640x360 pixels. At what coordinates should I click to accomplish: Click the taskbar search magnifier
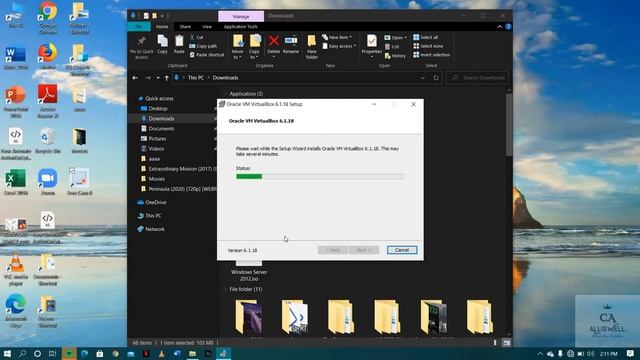22,353
